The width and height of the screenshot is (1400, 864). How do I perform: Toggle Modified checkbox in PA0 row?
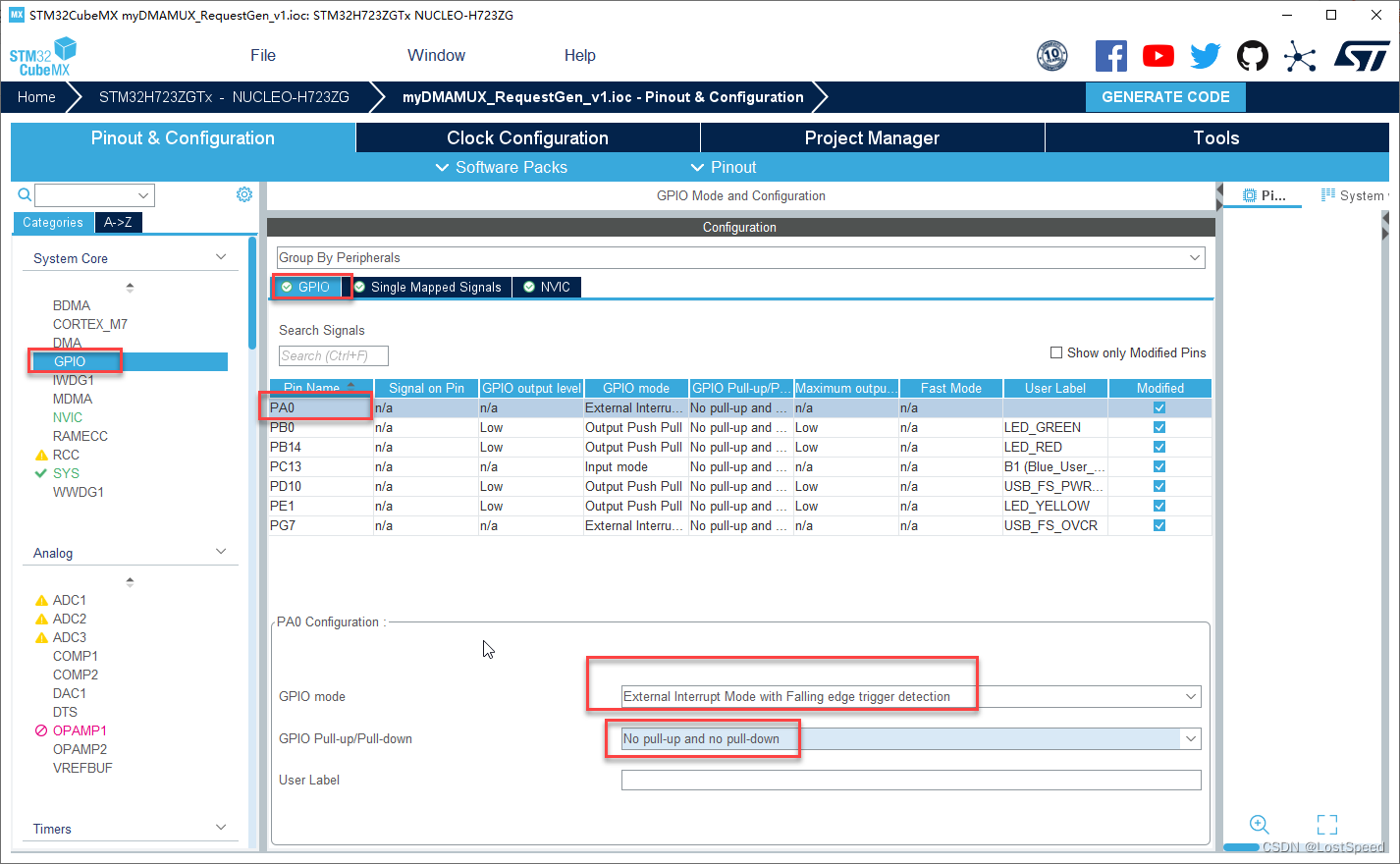tap(1159, 407)
